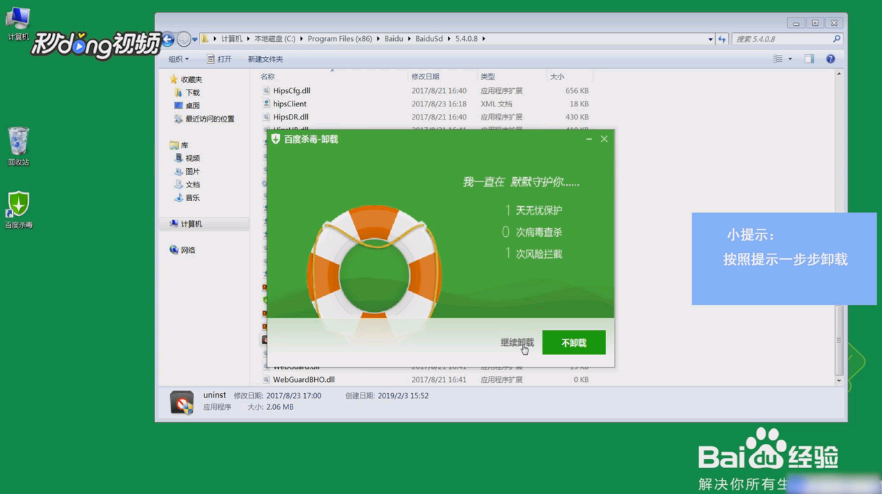Open the 计算机 desktop icon

[18, 23]
